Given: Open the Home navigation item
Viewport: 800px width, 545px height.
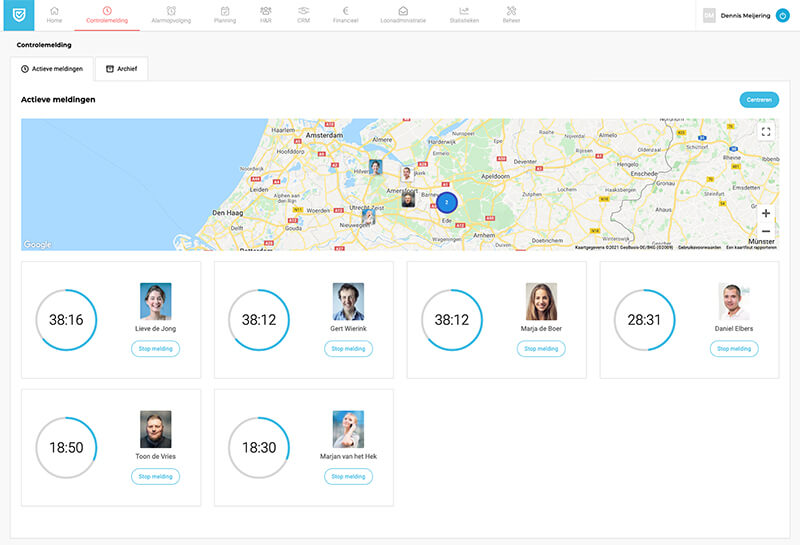Looking at the screenshot, I should pos(54,15).
